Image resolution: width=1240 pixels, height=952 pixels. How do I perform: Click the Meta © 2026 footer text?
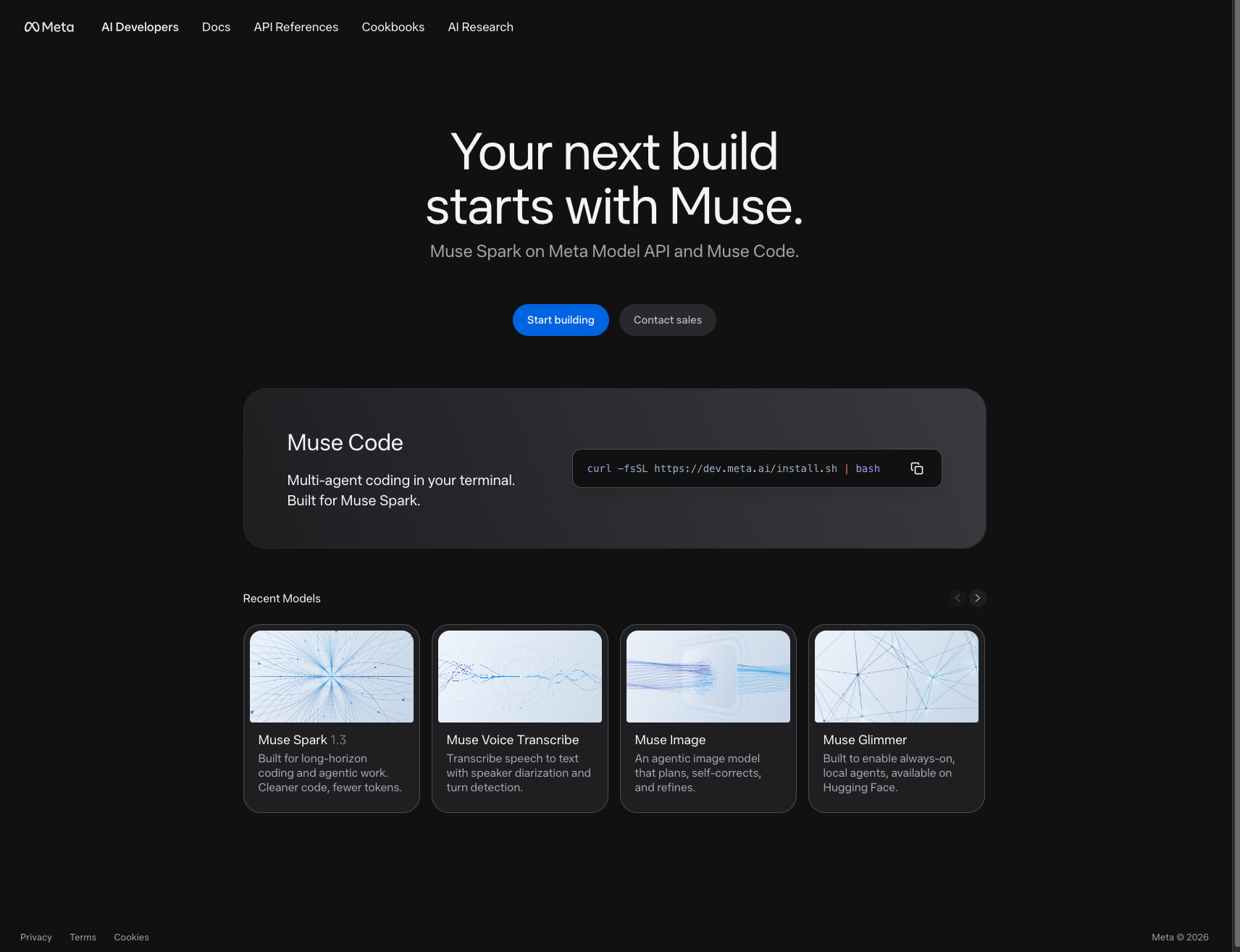[x=1180, y=937]
